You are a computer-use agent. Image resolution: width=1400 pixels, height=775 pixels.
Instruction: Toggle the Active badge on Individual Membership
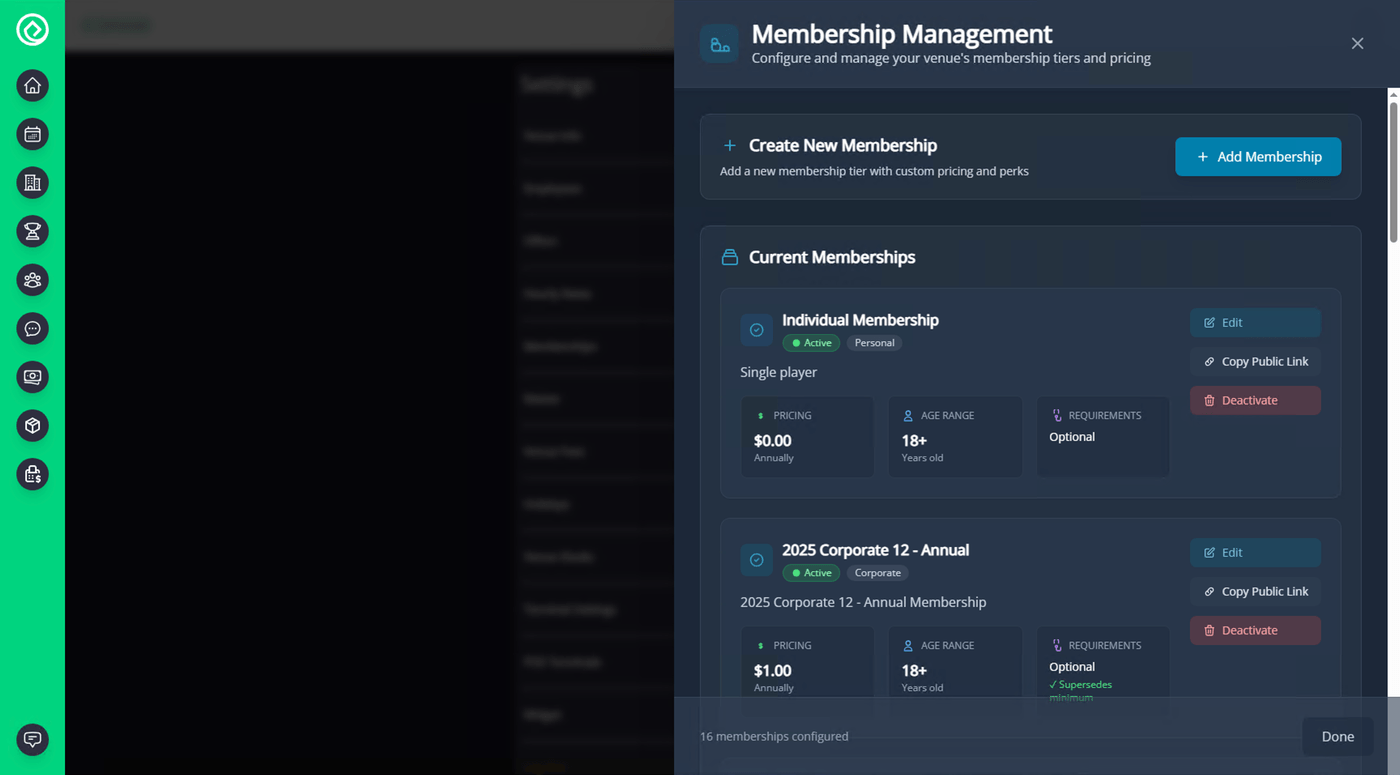coord(810,342)
